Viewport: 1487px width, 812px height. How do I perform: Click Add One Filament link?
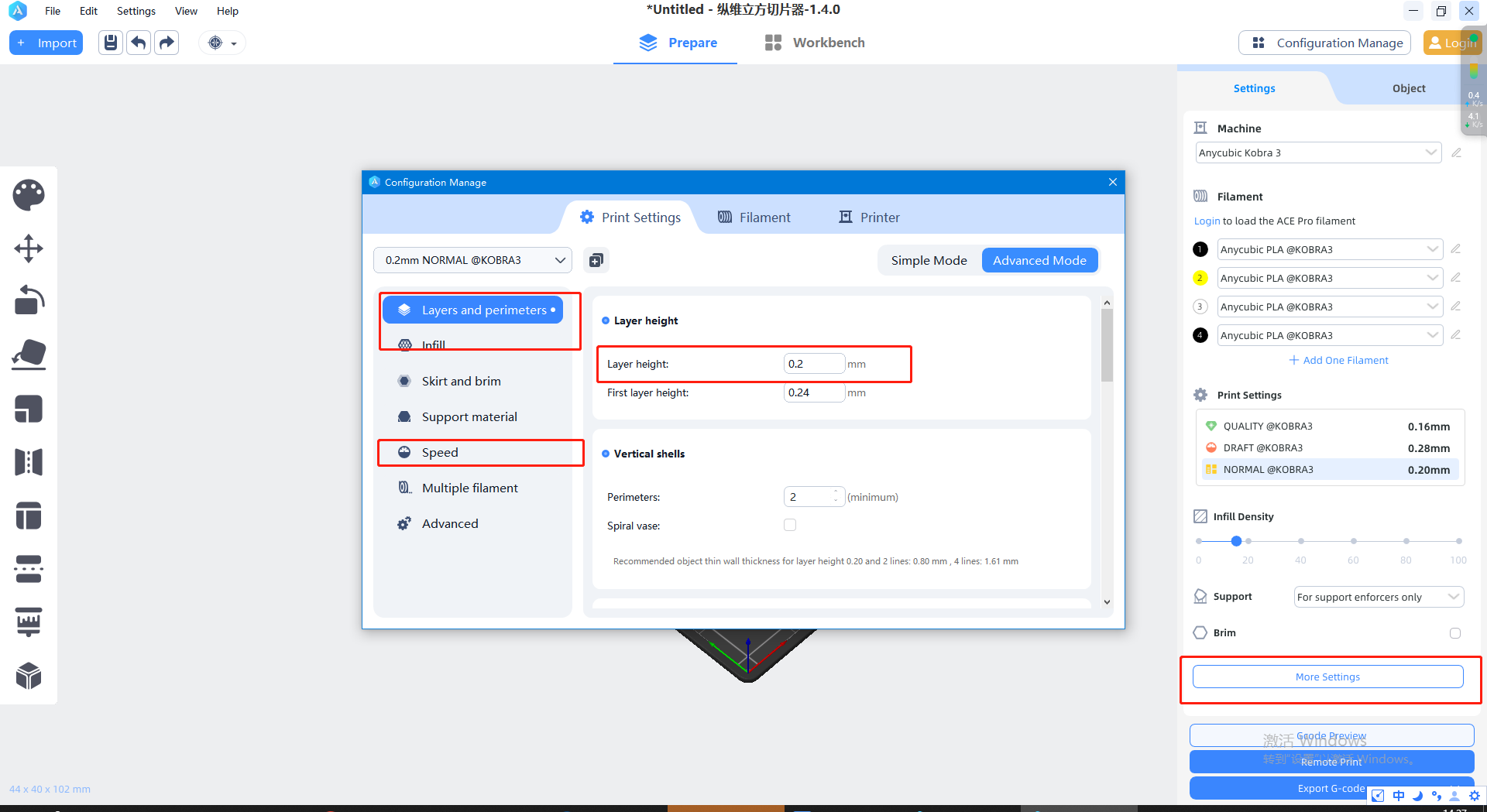tap(1338, 360)
